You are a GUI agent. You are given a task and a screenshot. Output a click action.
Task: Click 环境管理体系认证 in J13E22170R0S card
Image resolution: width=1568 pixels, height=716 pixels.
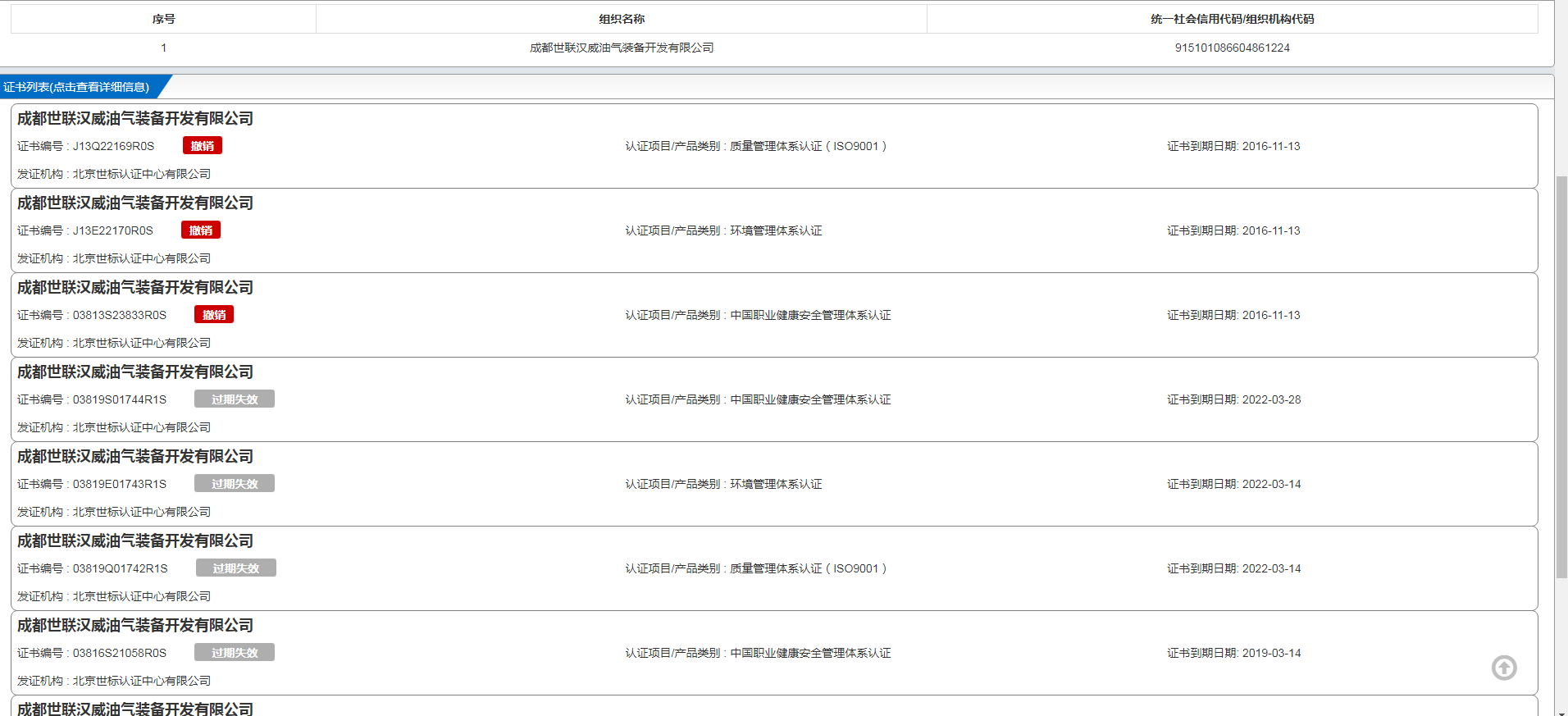tap(776, 230)
